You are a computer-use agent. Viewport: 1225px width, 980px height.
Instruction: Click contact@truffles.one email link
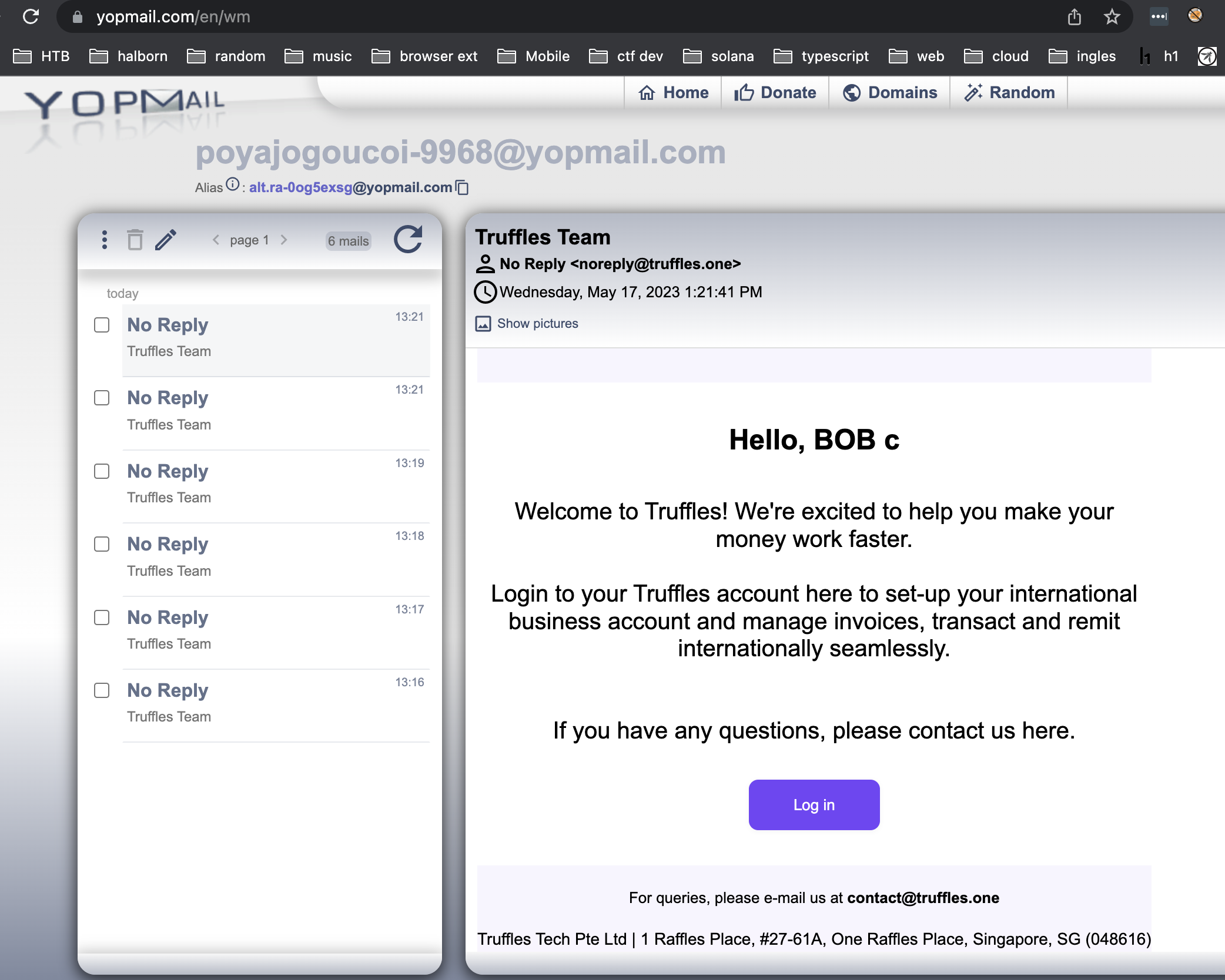pyautogui.click(x=923, y=898)
